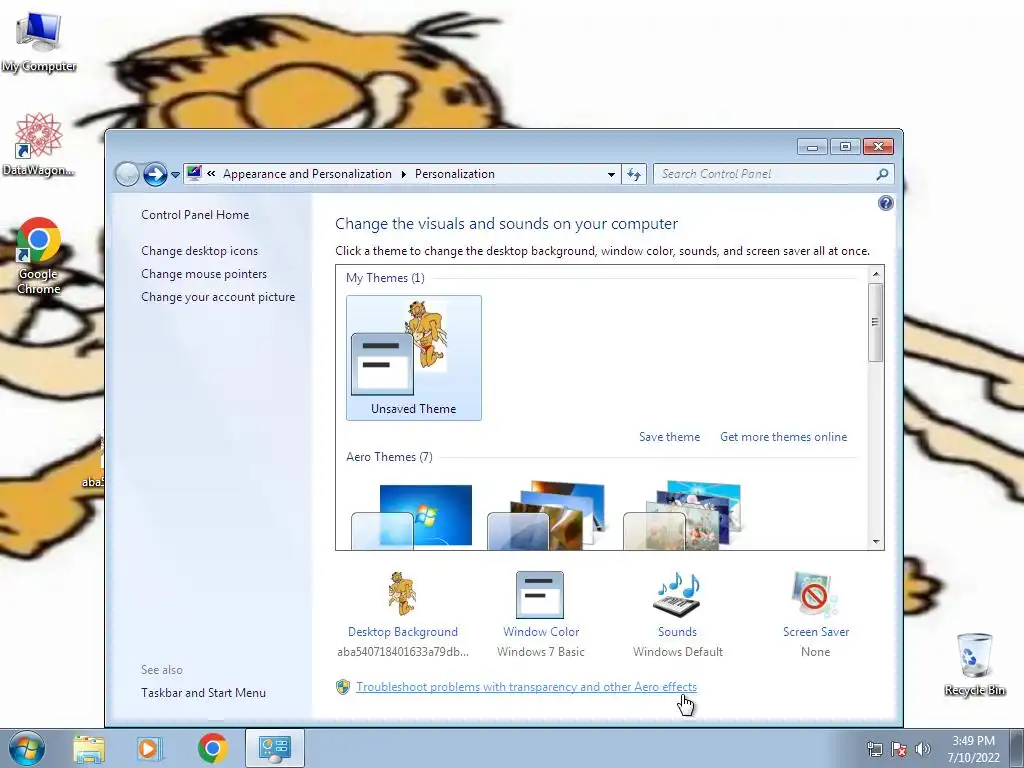This screenshot has height=768, width=1024.
Task: Click the Control Panel icon in the address bar
Action: (194, 174)
